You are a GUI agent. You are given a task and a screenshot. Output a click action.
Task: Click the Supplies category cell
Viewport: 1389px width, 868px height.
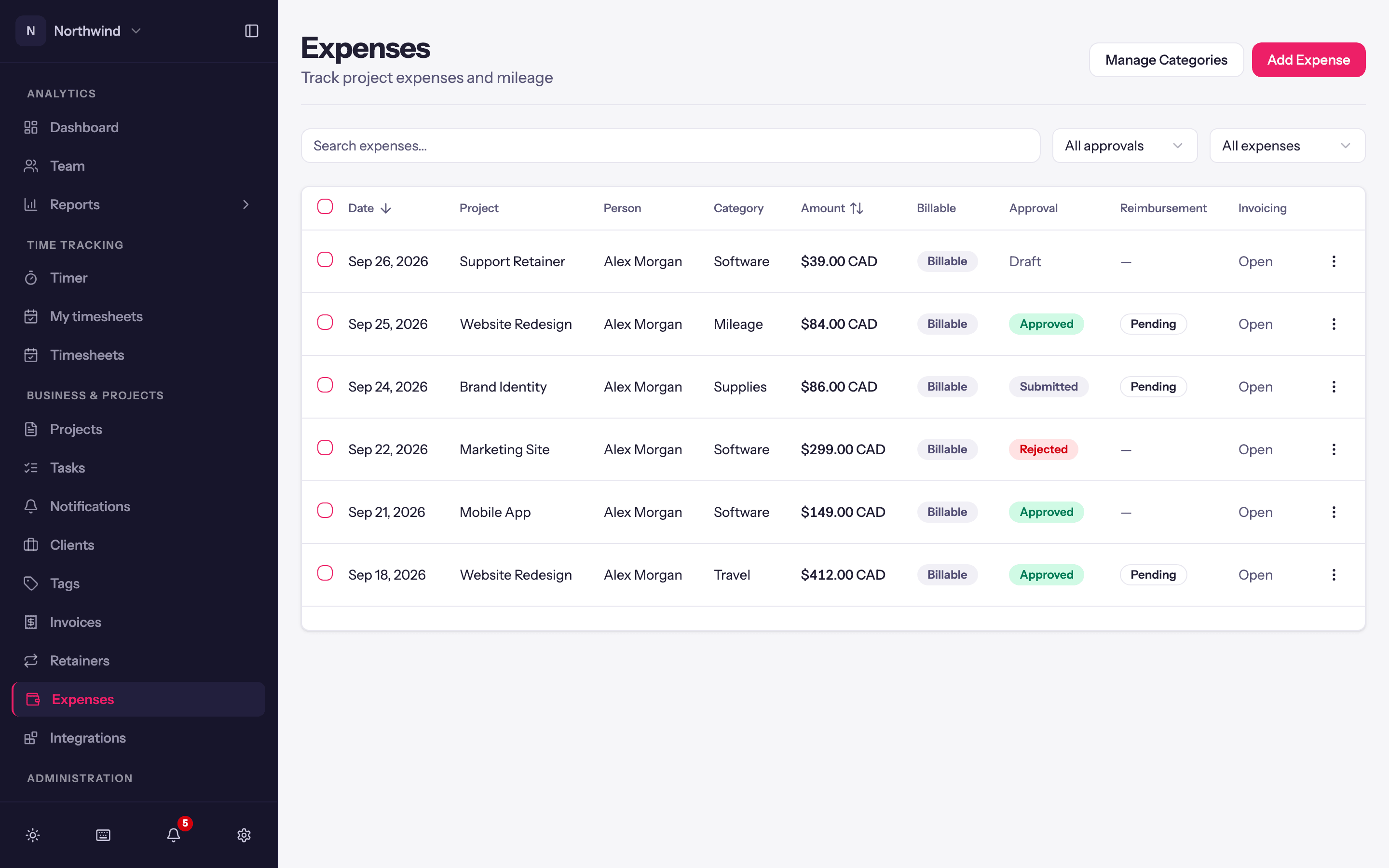[740, 387]
